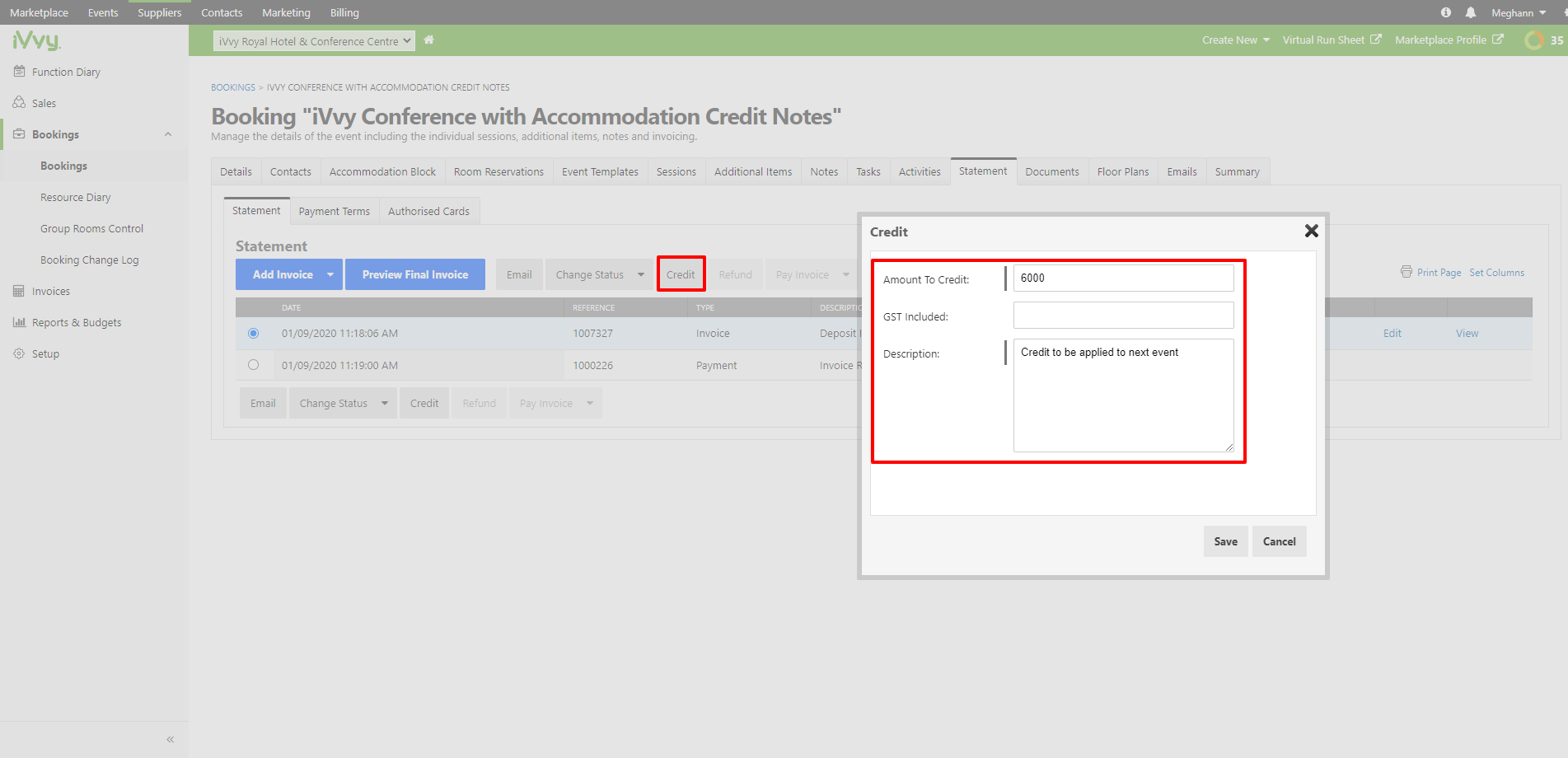
Task: Switch to the Payment Terms tab
Action: (334, 211)
